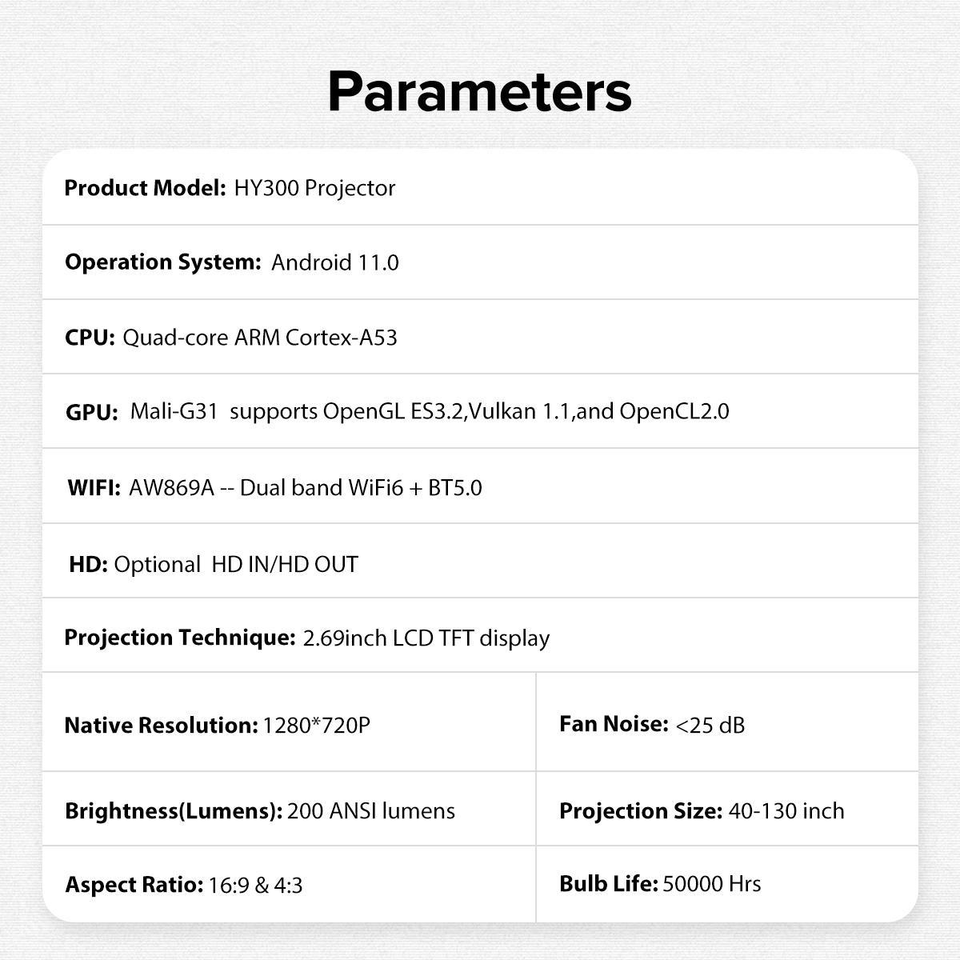Screen dimensions: 960x960
Task: Select the Operation System label
Action: point(162,262)
